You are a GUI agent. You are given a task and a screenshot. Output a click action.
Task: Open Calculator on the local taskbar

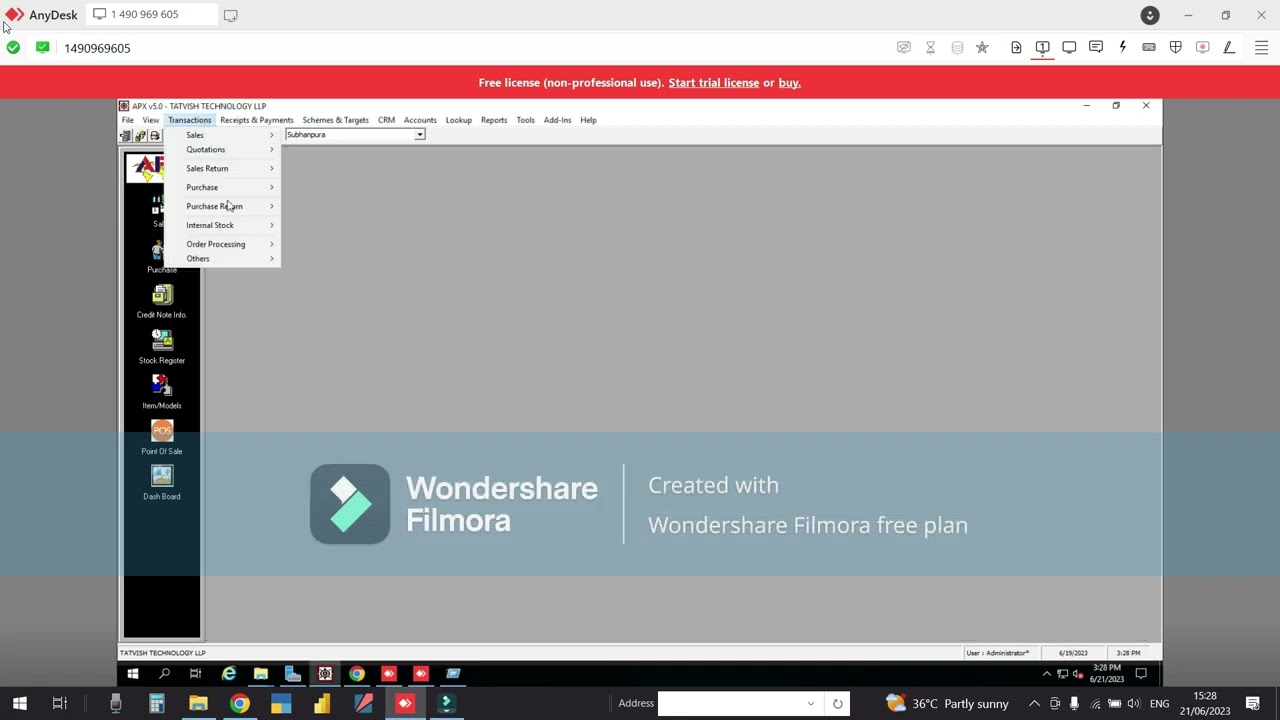157,703
